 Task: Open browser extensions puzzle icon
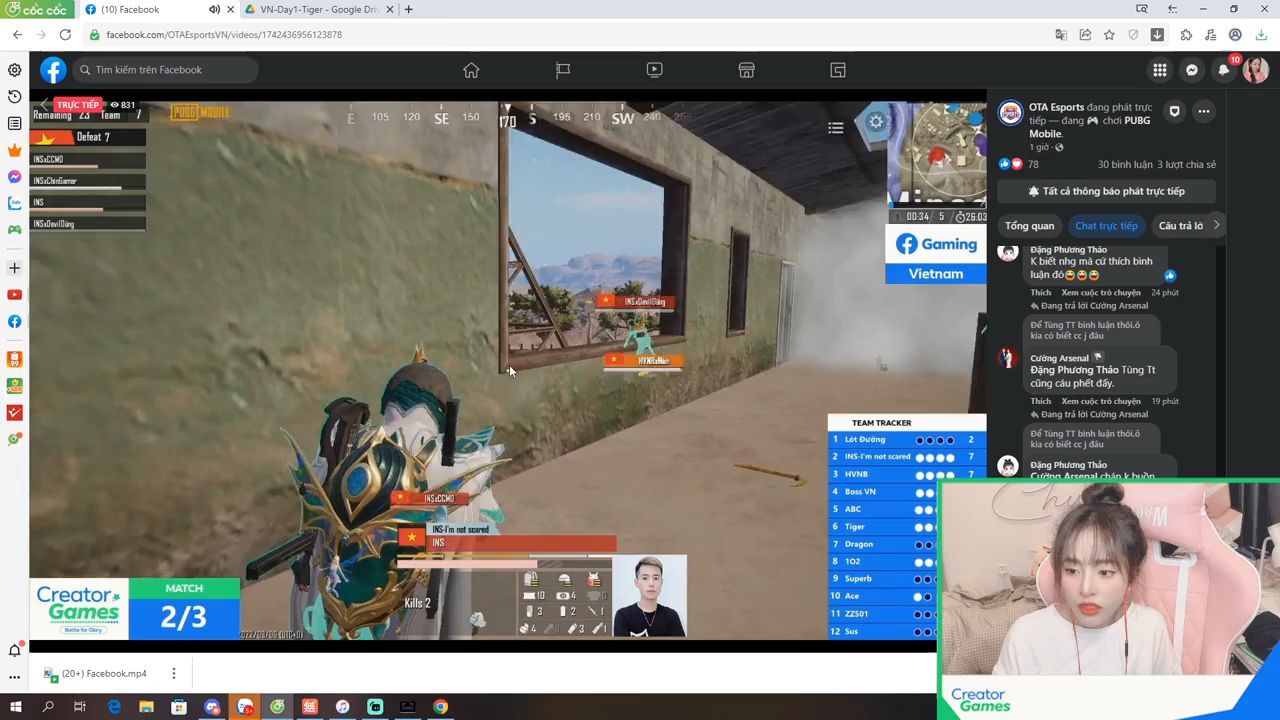(x=1186, y=35)
